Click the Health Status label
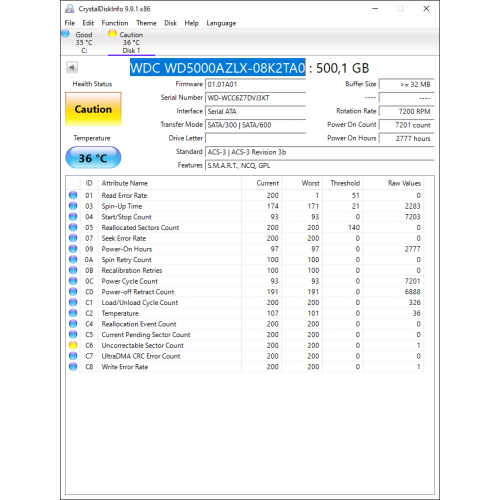 click(x=92, y=84)
